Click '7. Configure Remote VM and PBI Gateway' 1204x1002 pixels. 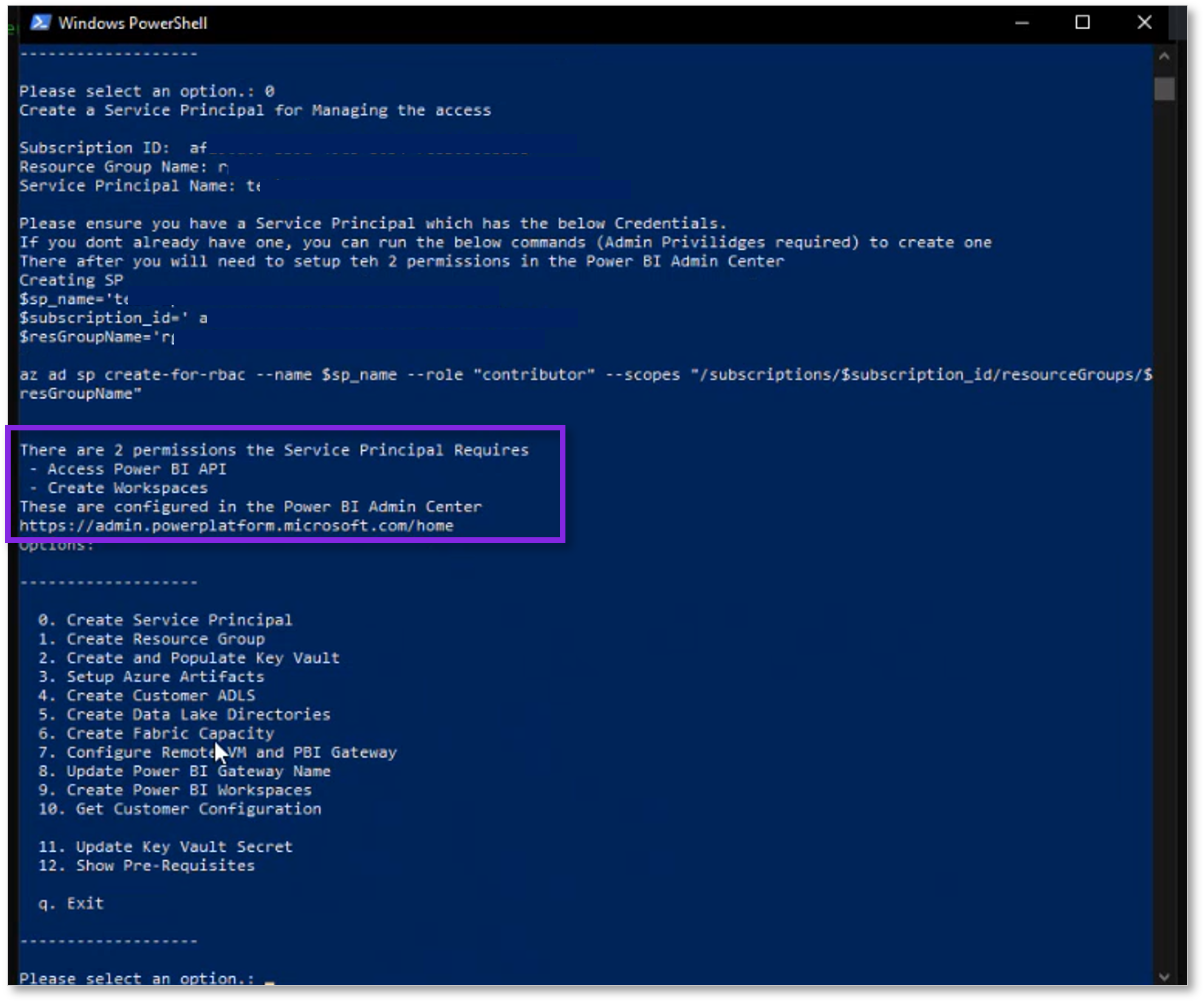click(217, 752)
